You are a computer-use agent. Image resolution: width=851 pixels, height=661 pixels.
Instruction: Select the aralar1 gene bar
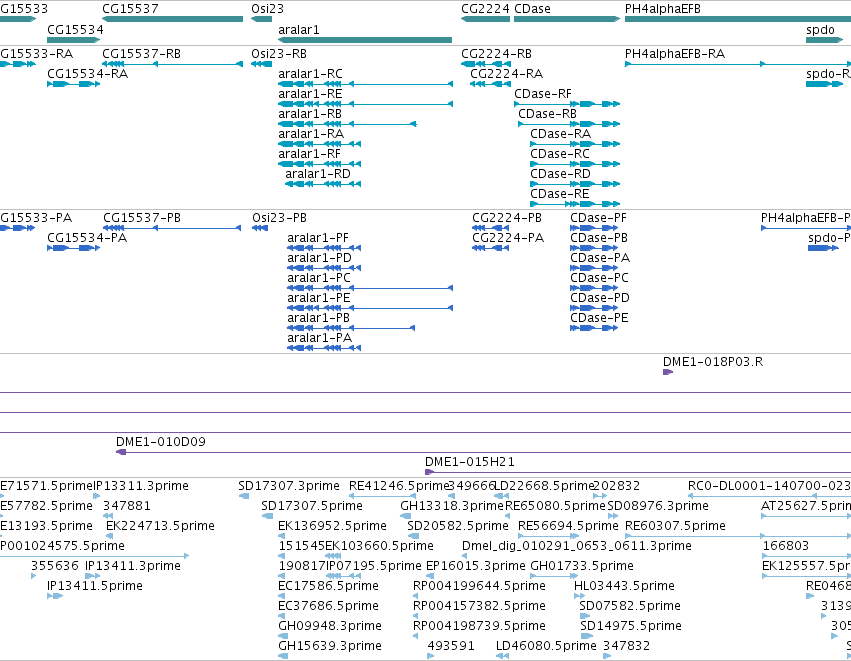pos(365,40)
